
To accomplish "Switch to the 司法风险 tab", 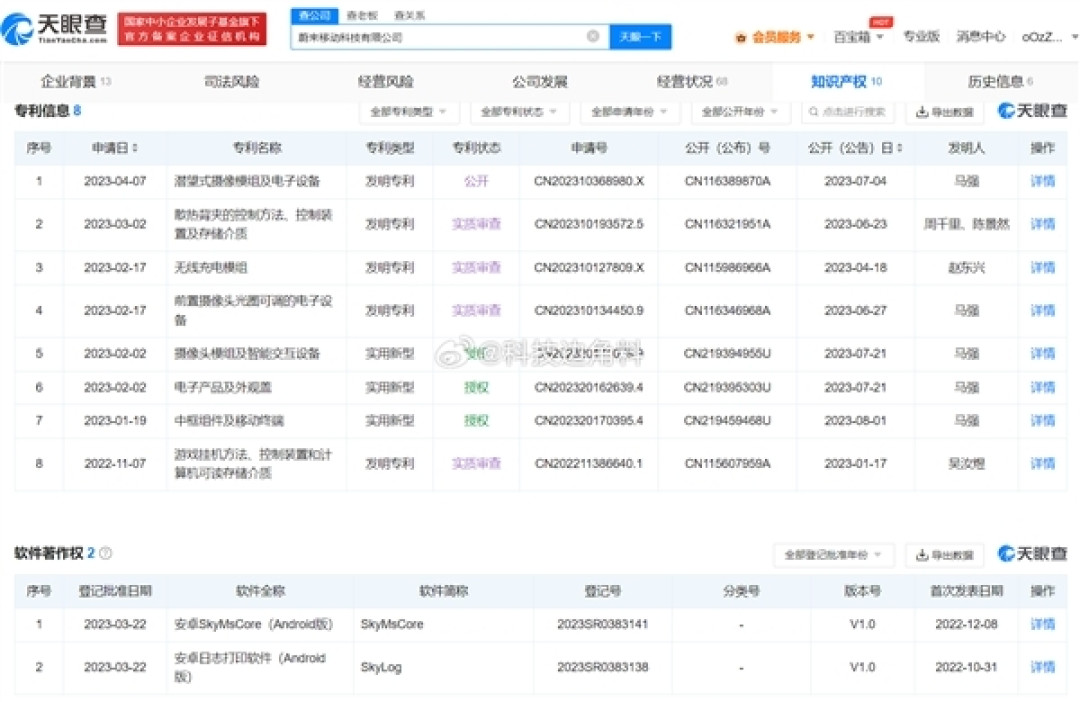I will [232, 81].
